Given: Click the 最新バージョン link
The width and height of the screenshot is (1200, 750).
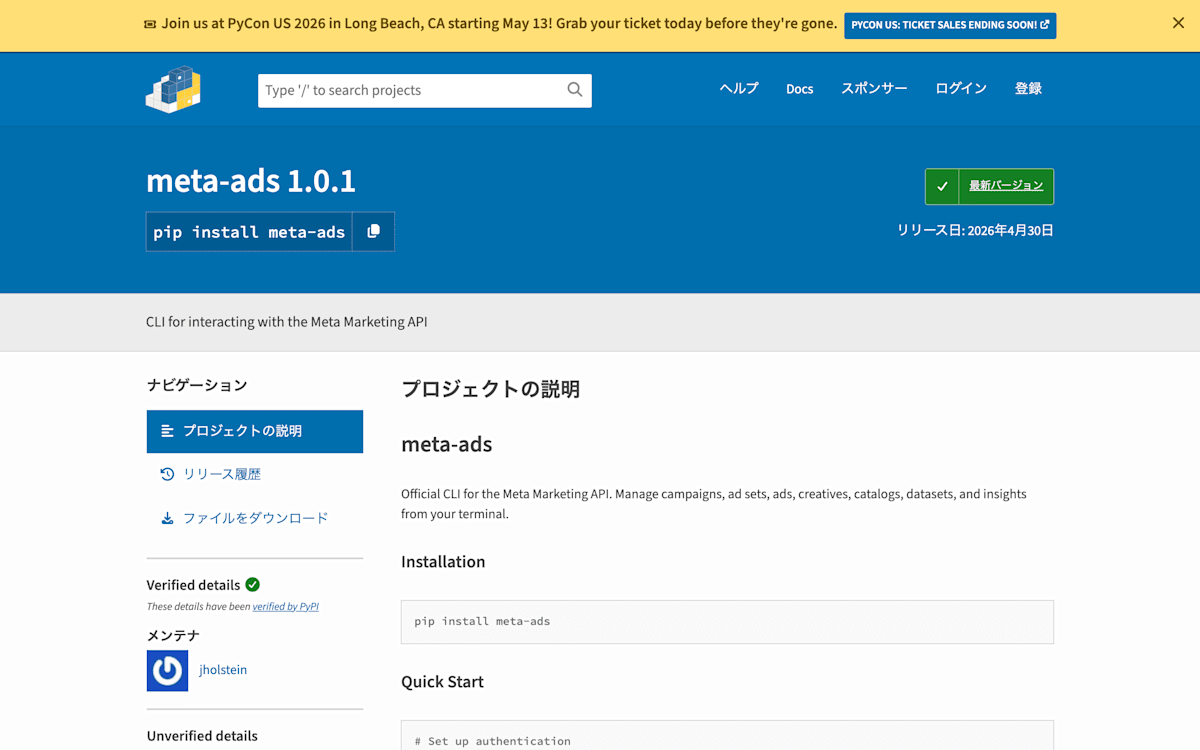Looking at the screenshot, I should [1006, 186].
